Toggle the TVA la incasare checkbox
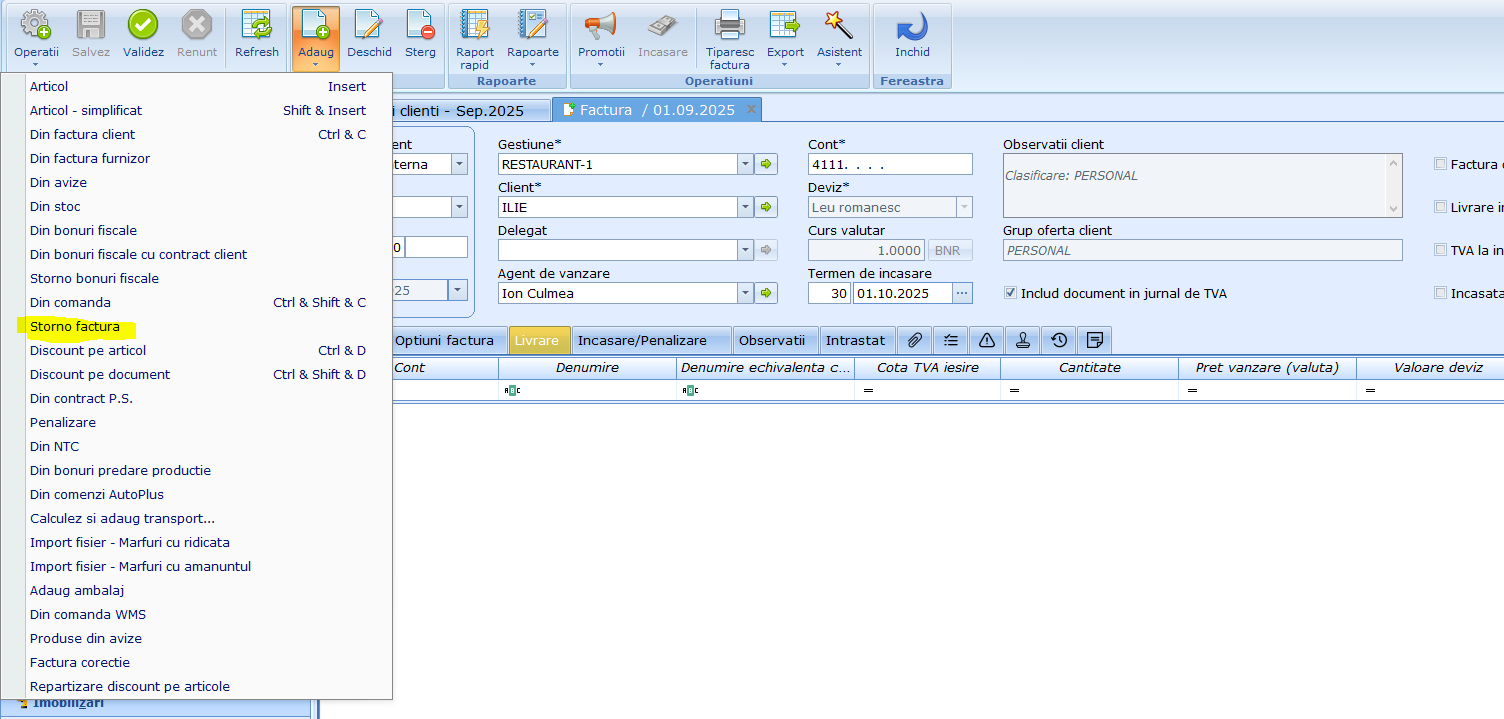 (1441, 250)
